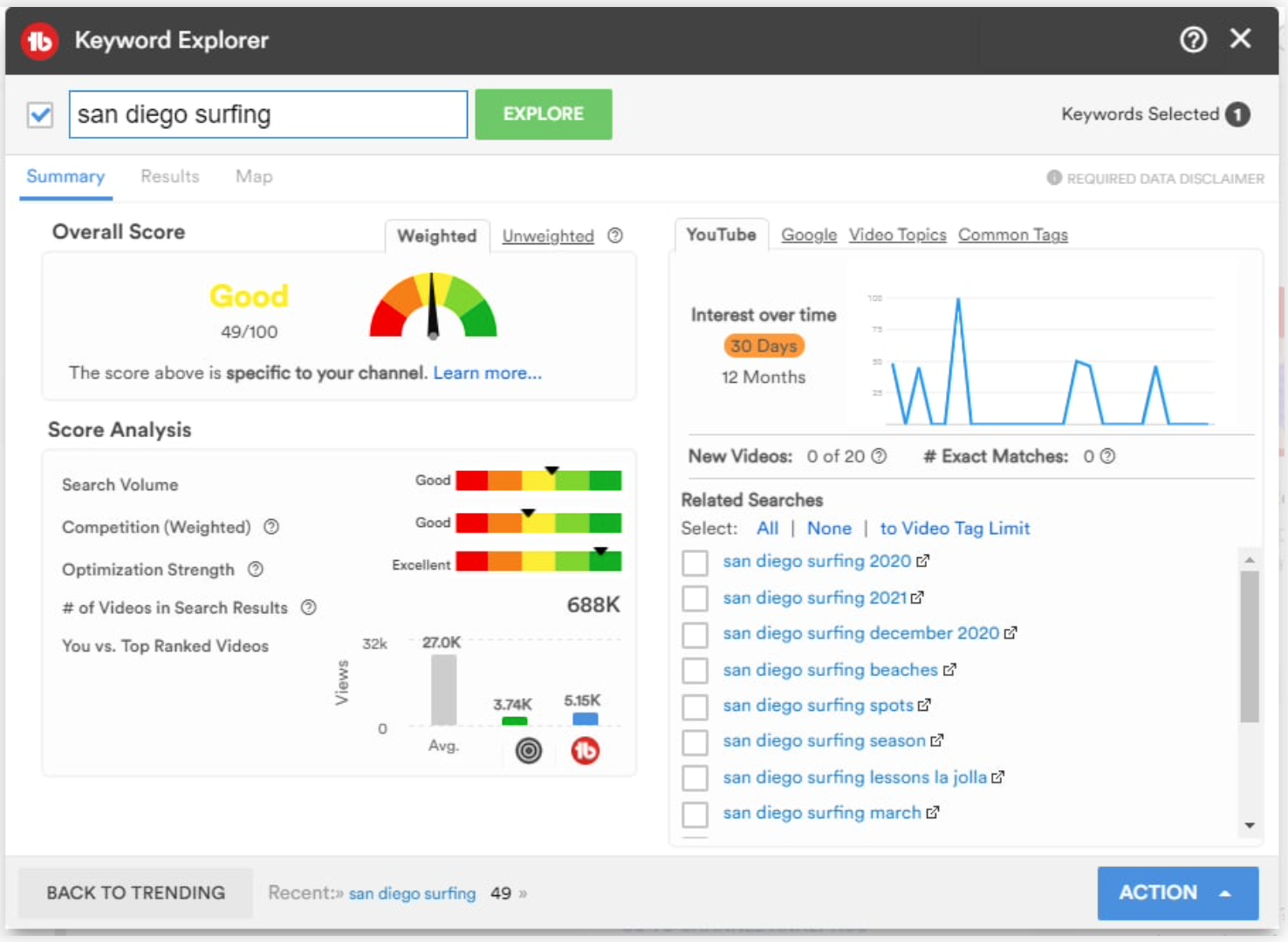Select the bullseye icon below the views chart
This screenshot has width=1288, height=942.
point(528,750)
